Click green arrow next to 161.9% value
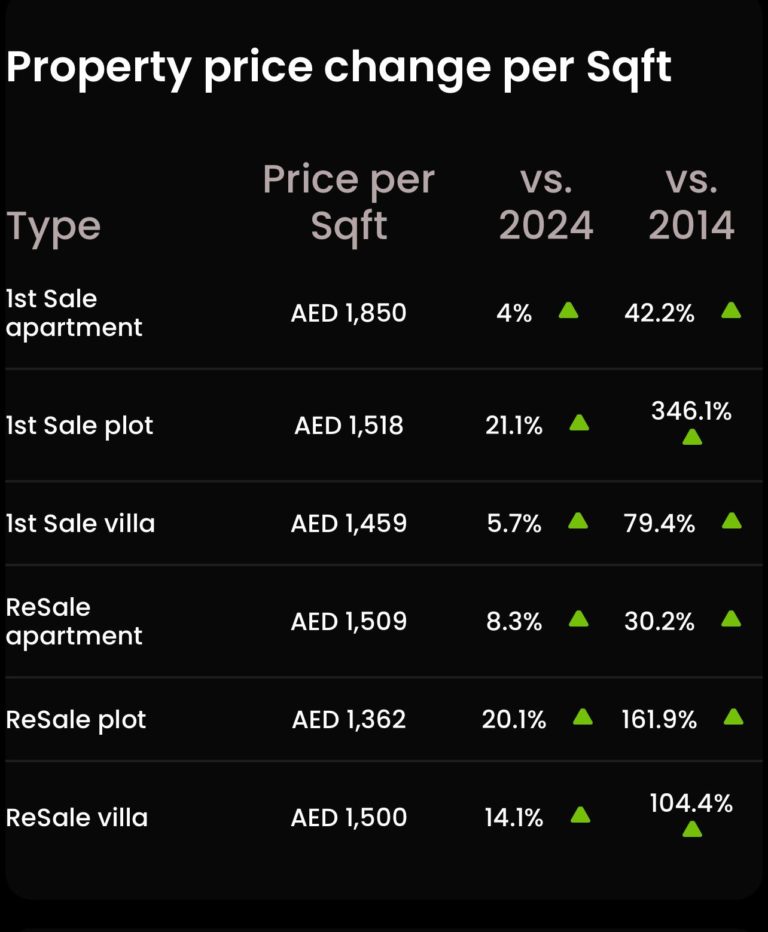Image resolution: width=768 pixels, height=932 pixels. [x=733, y=716]
